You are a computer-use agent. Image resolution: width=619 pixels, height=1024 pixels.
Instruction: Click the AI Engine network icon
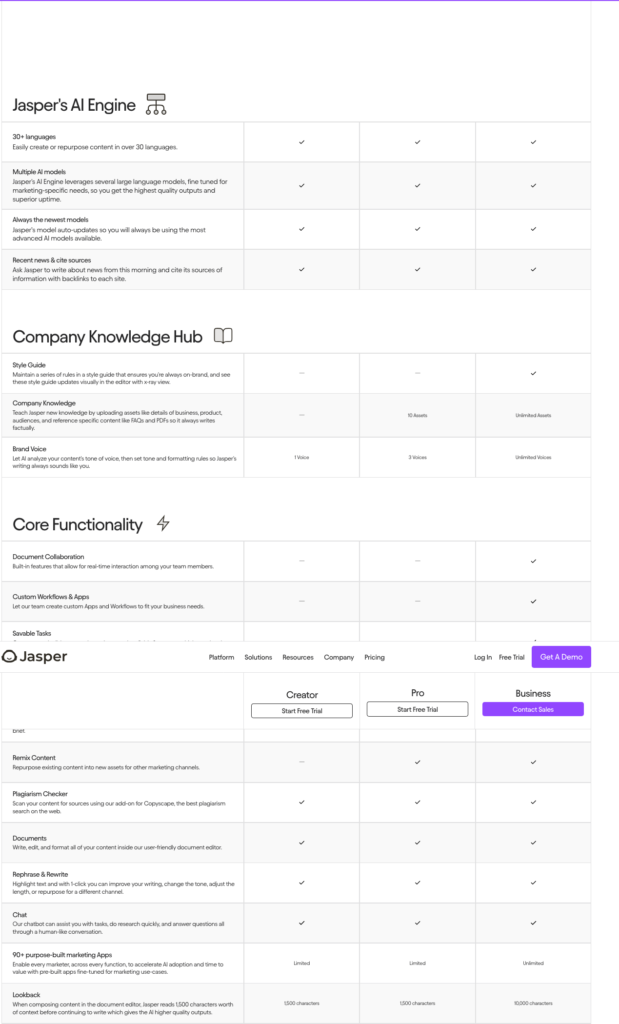pyautogui.click(x=156, y=104)
